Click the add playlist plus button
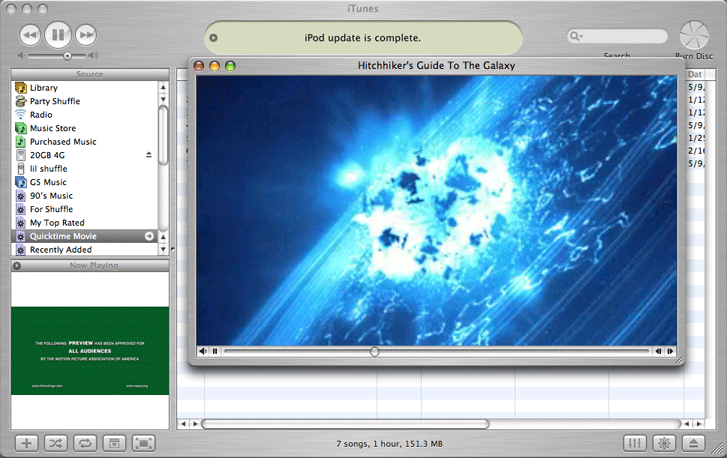The image size is (727, 458). (x=26, y=444)
